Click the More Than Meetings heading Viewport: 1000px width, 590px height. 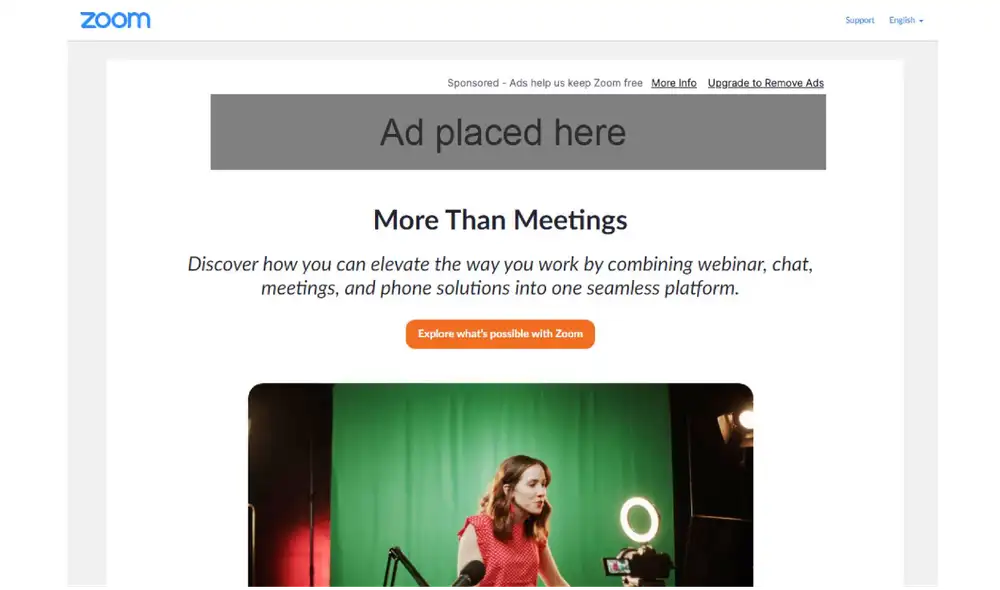tap(500, 220)
